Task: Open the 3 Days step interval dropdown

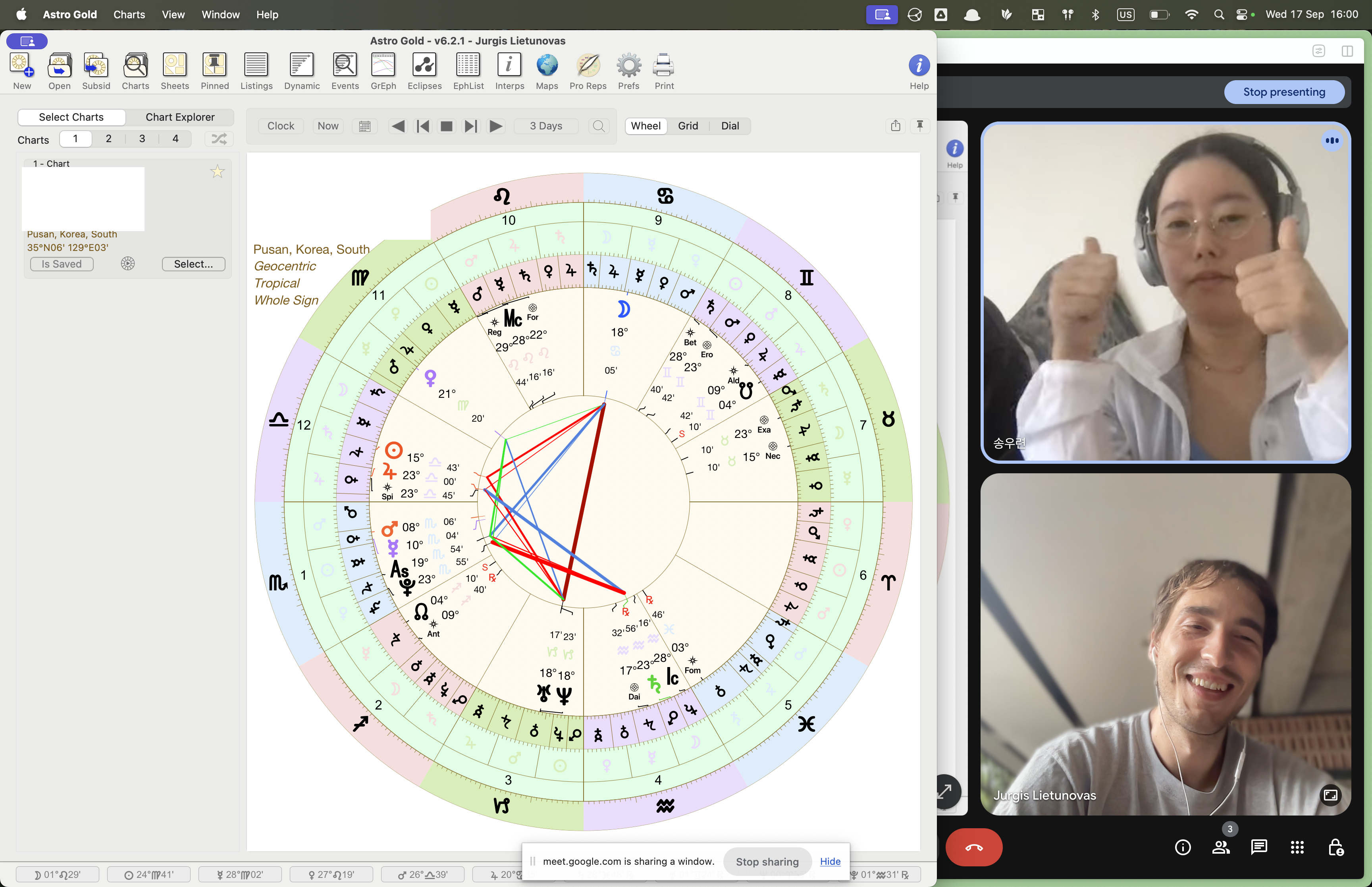Action: [x=546, y=125]
